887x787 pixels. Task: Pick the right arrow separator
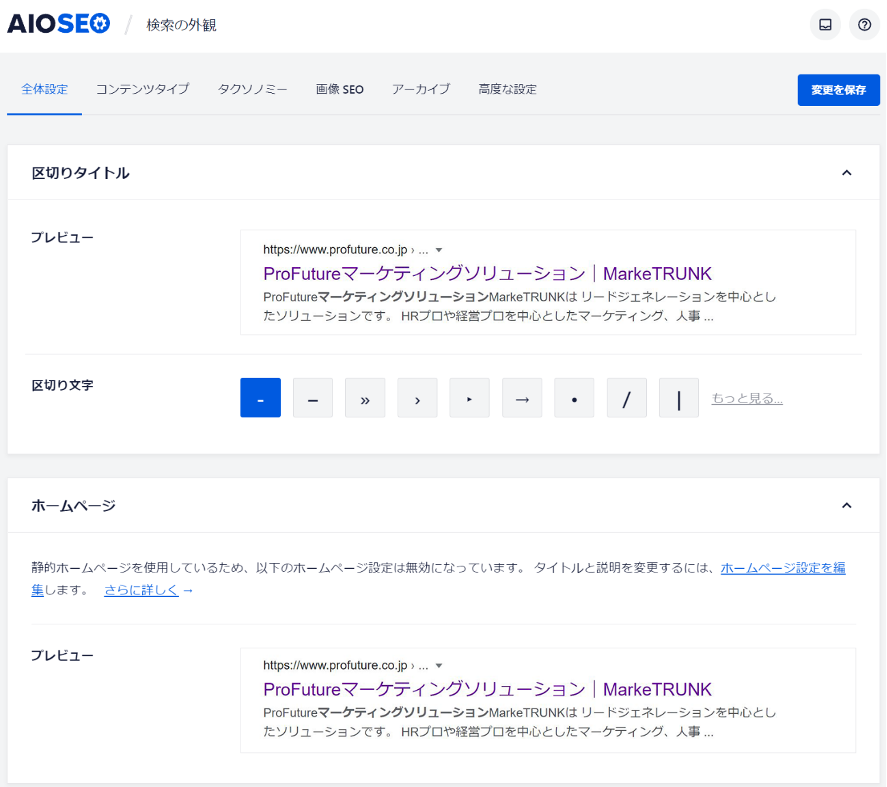pos(522,398)
